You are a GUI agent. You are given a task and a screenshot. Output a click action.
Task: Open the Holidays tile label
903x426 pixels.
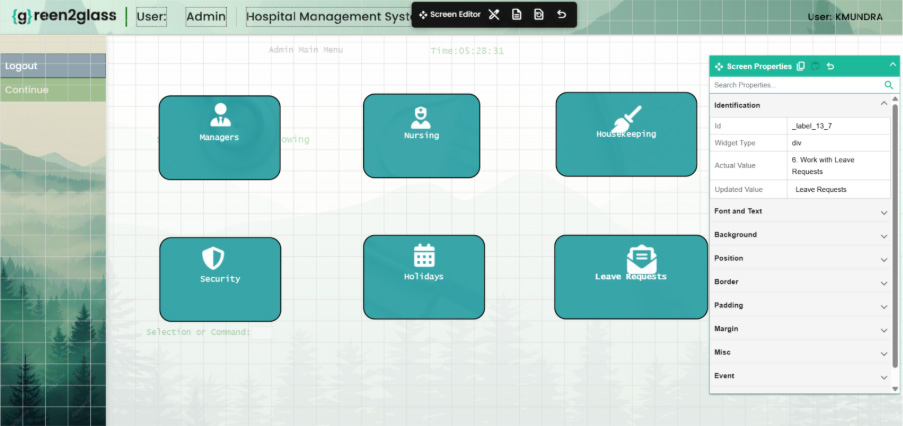[424, 276]
